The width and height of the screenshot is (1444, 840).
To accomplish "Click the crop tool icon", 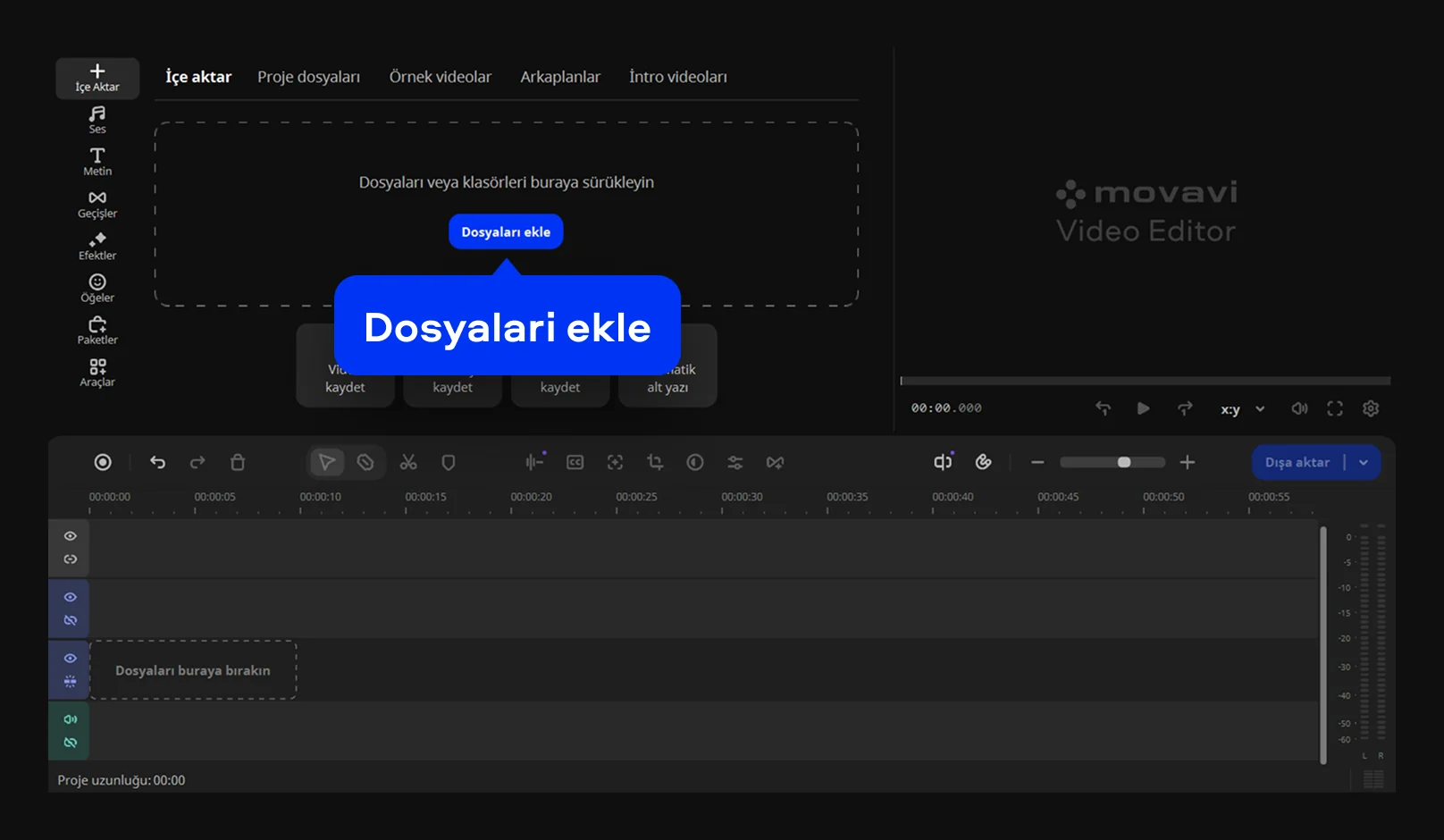I will click(x=655, y=462).
